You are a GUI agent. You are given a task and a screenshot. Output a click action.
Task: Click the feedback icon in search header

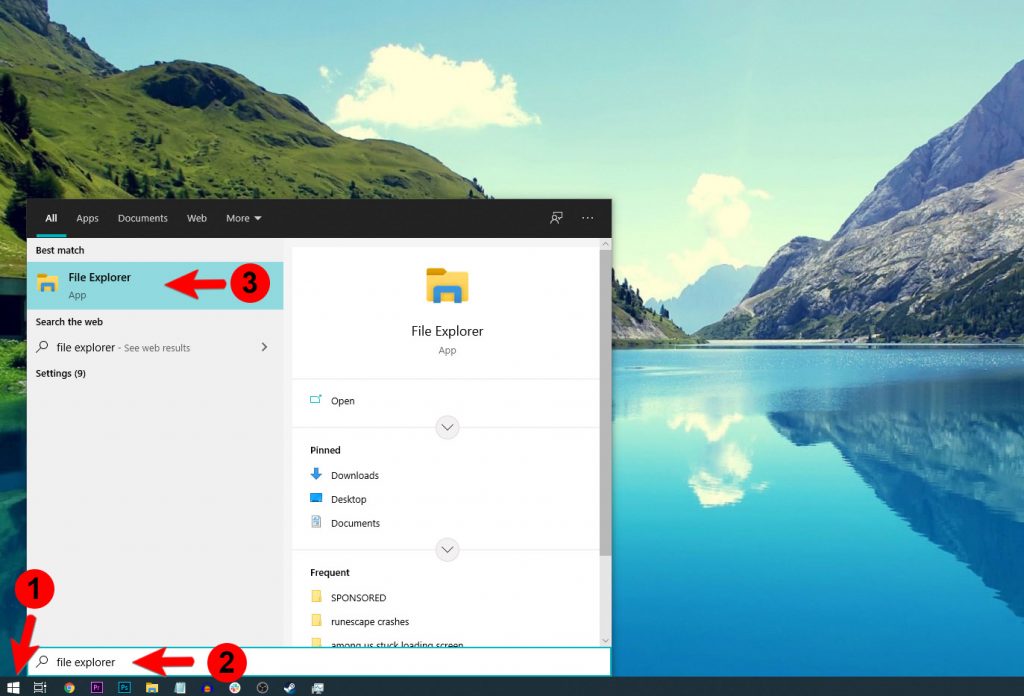[556, 218]
